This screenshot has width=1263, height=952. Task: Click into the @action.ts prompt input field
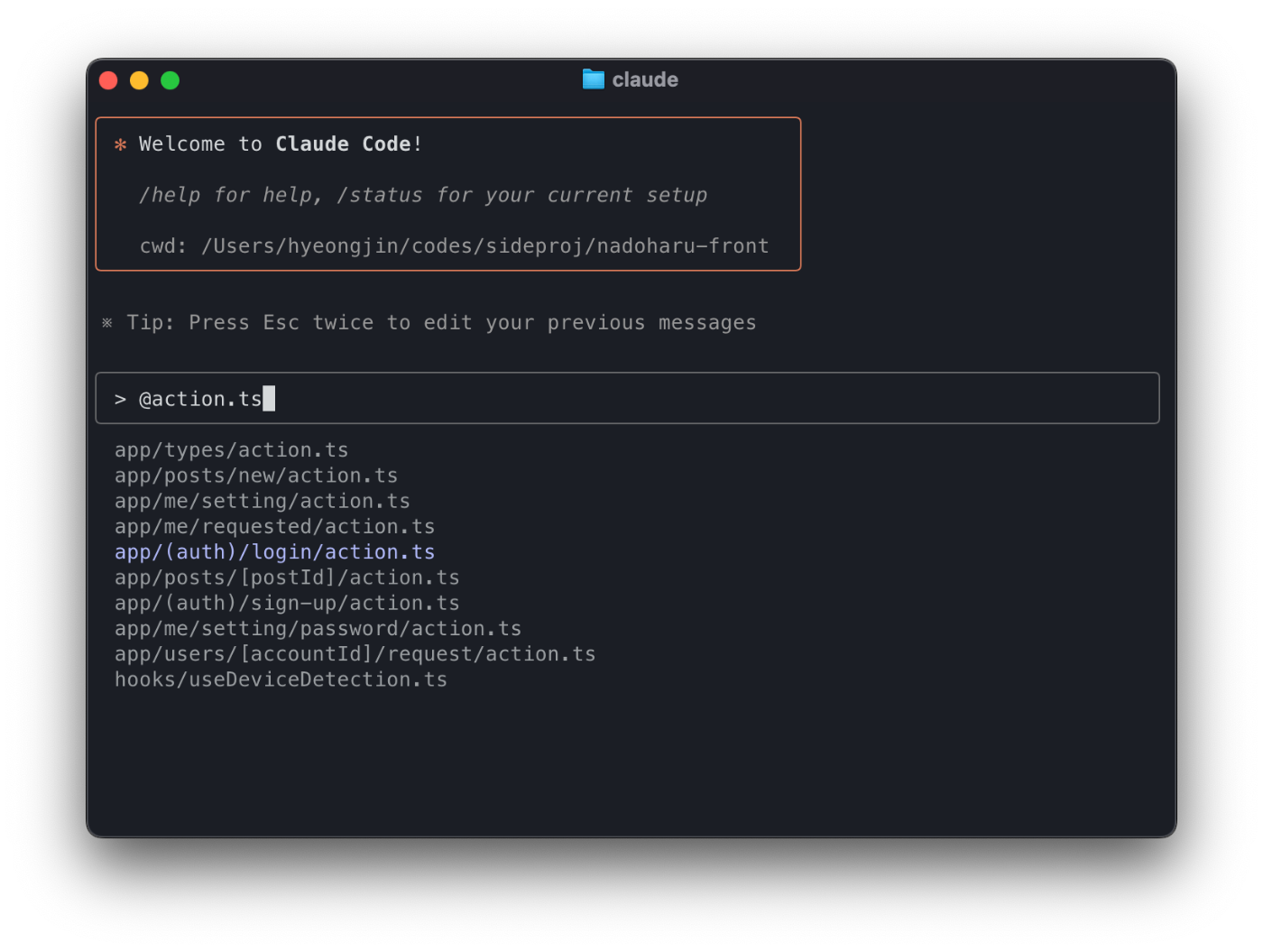(x=627, y=398)
